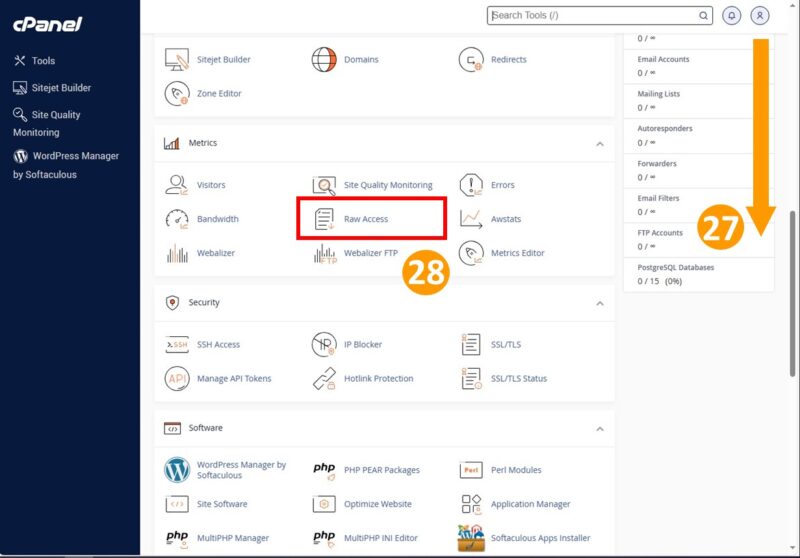Click the Metrics section heading
The image size is (800, 558).
(x=203, y=143)
